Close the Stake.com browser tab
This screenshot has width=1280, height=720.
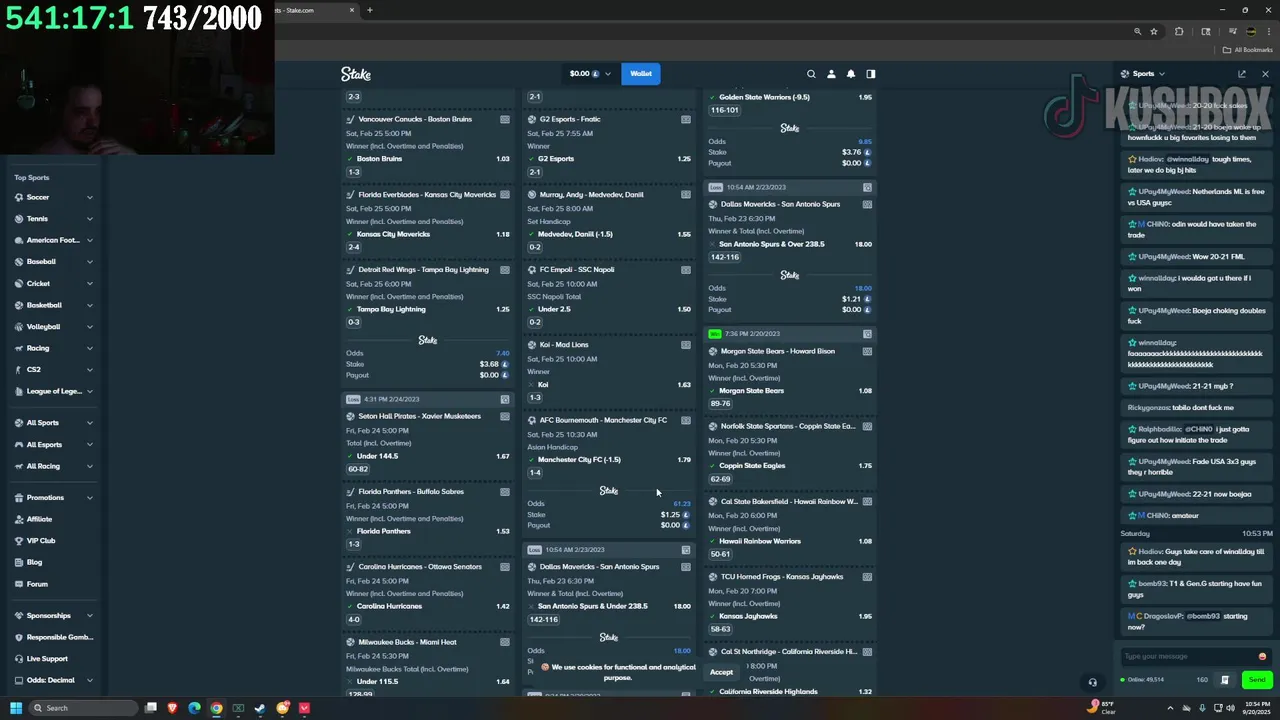pyautogui.click(x=352, y=10)
